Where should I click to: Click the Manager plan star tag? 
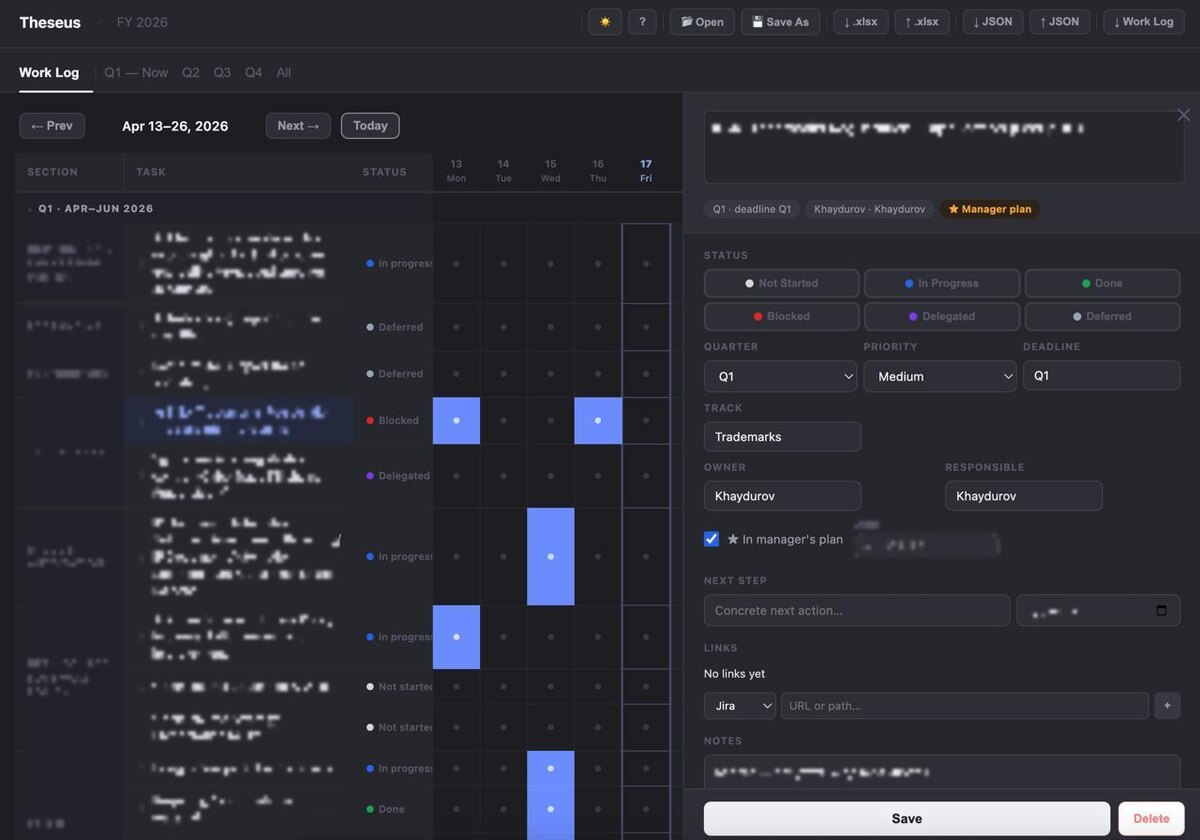coord(989,209)
